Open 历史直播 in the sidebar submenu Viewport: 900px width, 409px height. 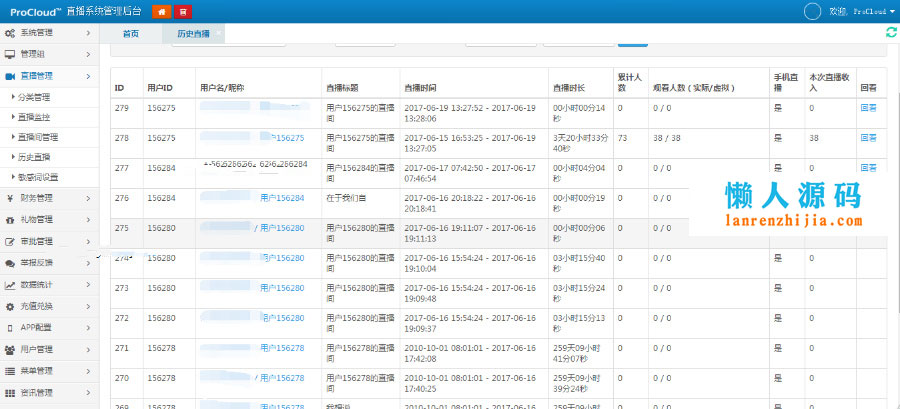pos(34,157)
